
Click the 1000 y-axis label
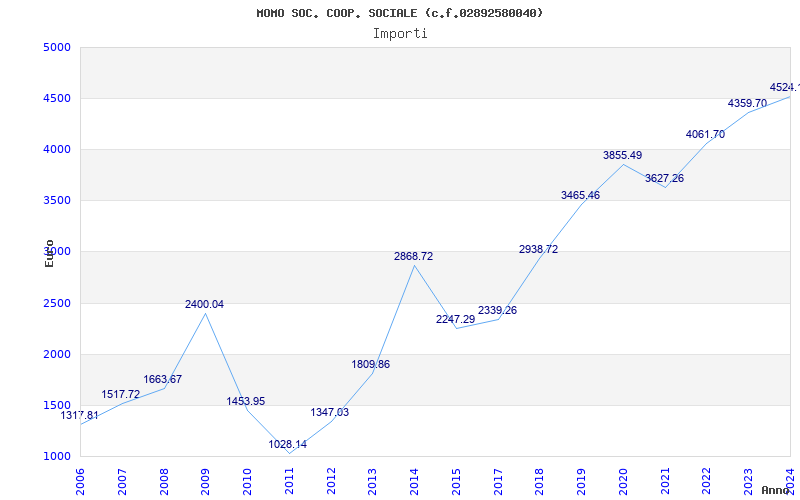coord(57,457)
